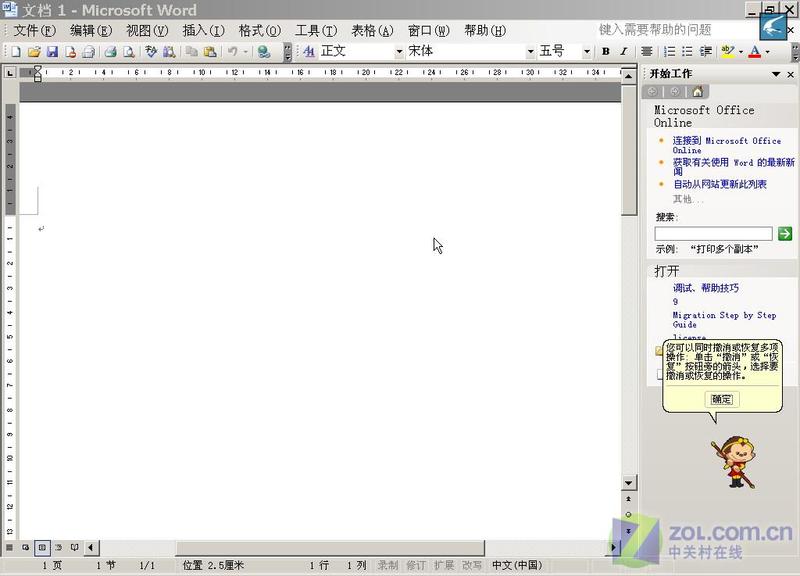This screenshot has width=800, height=576.
Task: Run Spelling and Grammar check icon
Action: point(151,52)
